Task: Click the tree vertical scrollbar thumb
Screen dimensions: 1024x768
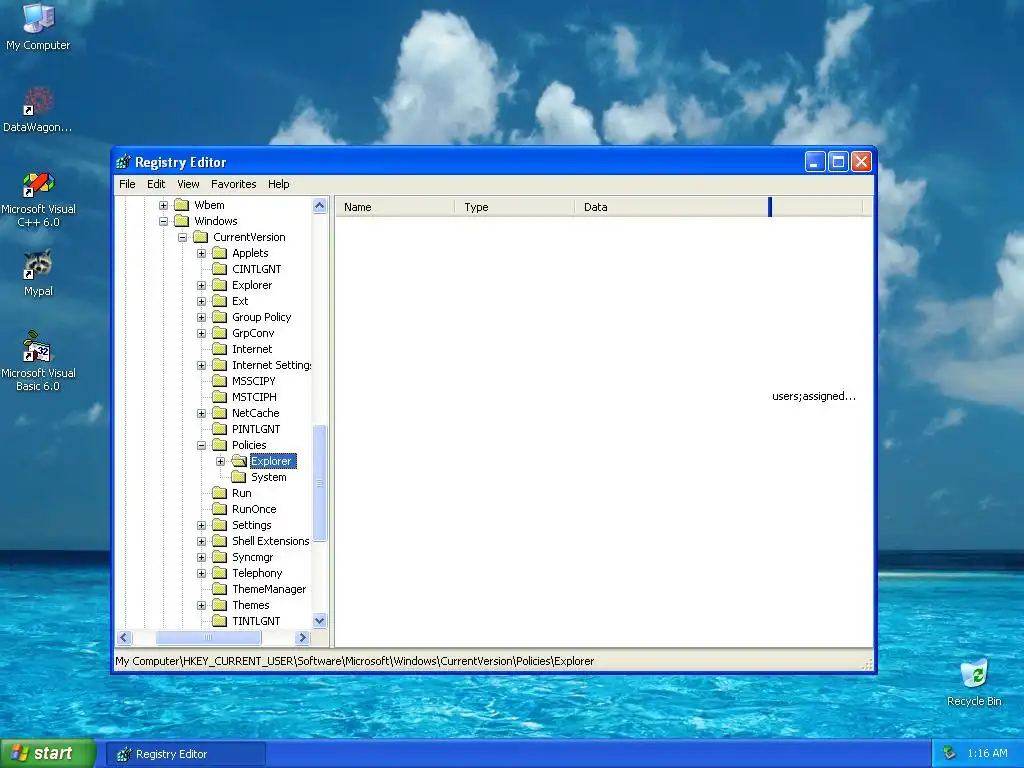Action: coord(319,483)
